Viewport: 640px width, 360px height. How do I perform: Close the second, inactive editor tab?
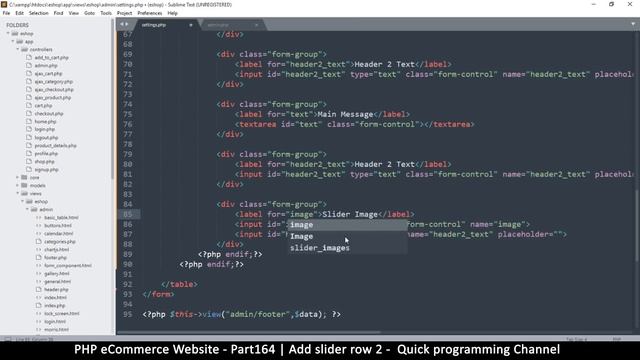pos(256,25)
